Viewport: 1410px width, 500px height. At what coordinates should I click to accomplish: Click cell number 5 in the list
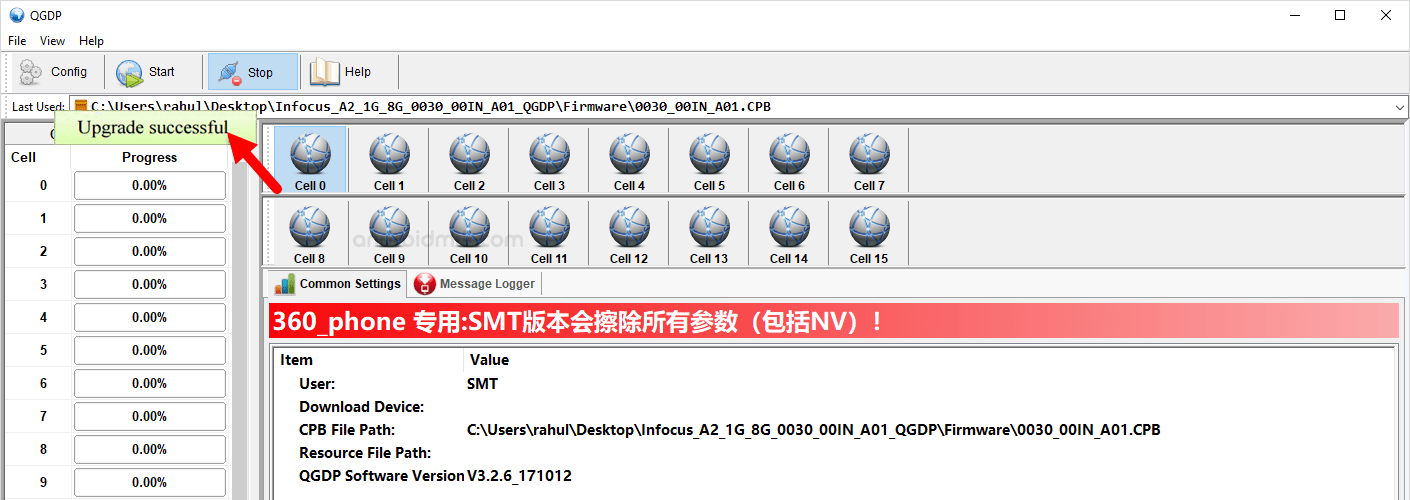pyautogui.click(x=43, y=350)
